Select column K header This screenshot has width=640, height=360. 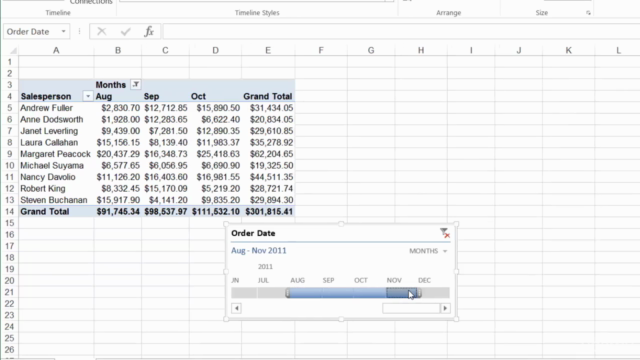(x=569, y=51)
